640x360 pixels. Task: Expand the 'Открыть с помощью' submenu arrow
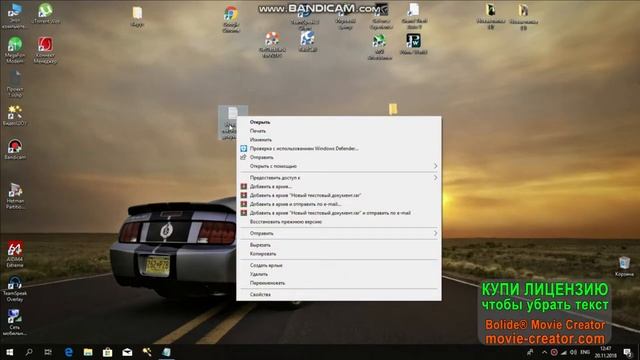click(x=435, y=166)
